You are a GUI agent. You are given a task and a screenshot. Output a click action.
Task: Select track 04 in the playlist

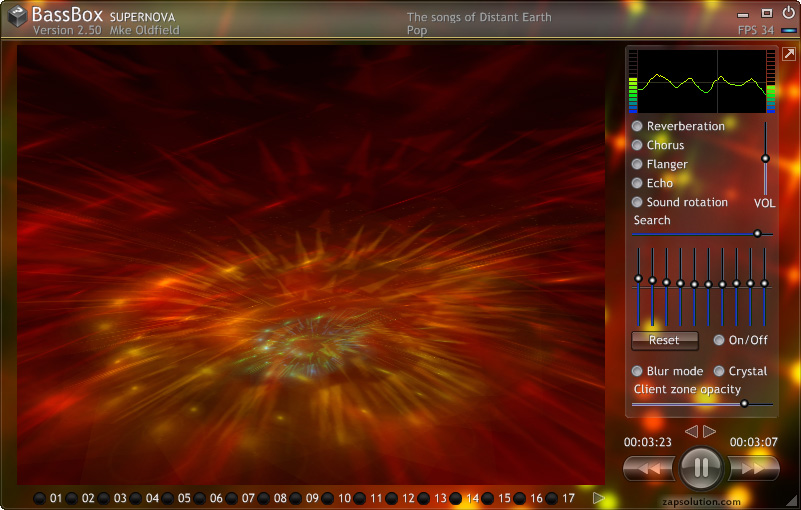[x=135, y=498]
